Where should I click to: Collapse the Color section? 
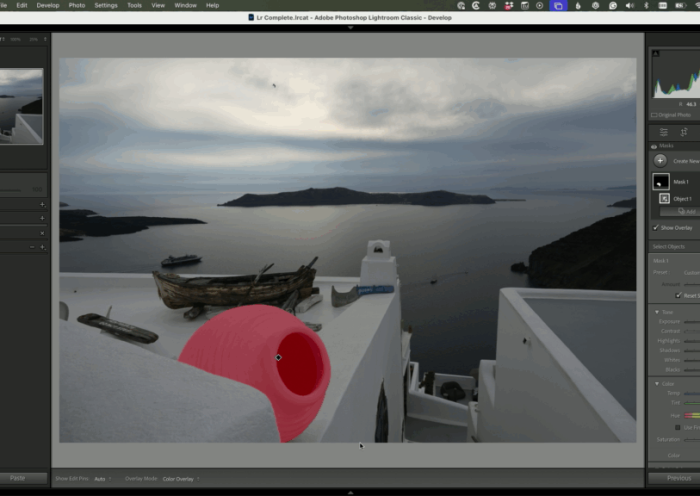656,383
